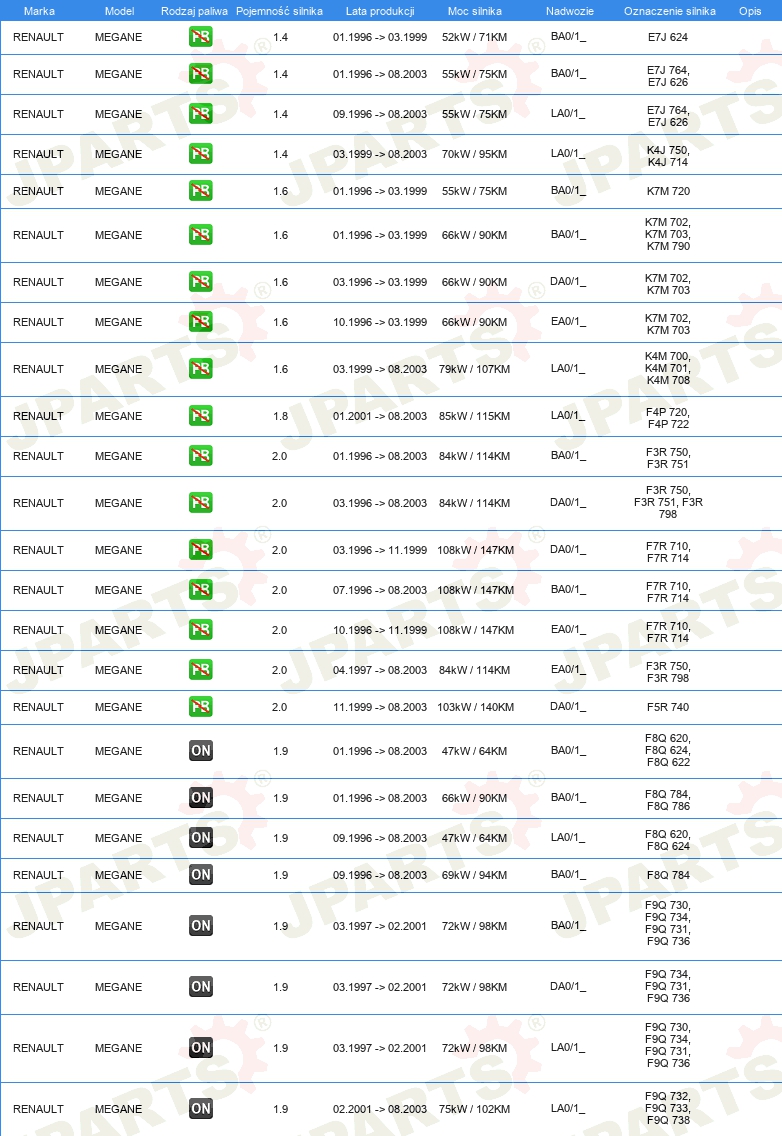Select the date range 07.1996 -> 08.2003
This screenshot has height=1136, width=782.
click(x=380, y=590)
